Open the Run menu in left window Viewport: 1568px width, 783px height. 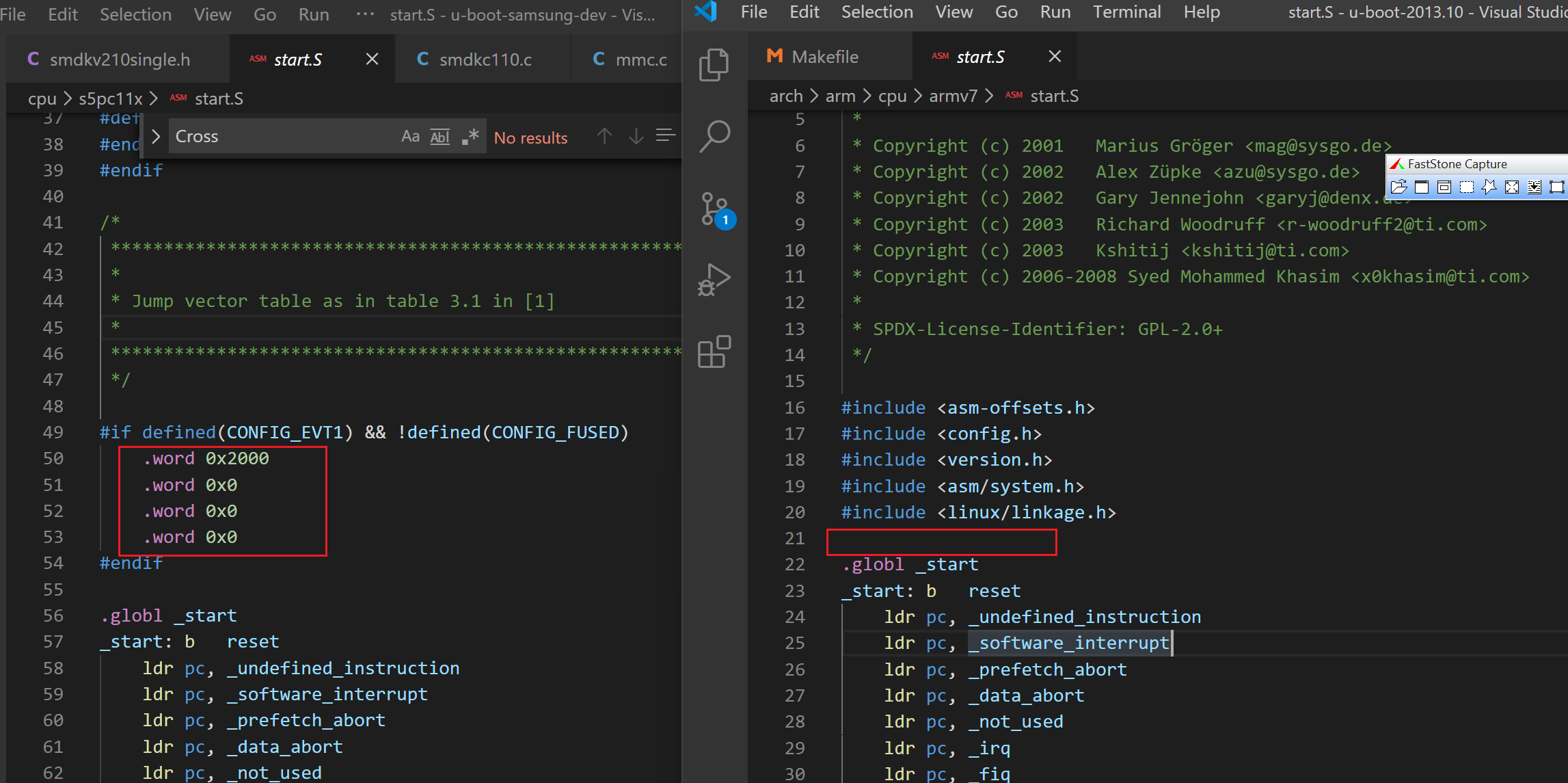click(x=314, y=14)
